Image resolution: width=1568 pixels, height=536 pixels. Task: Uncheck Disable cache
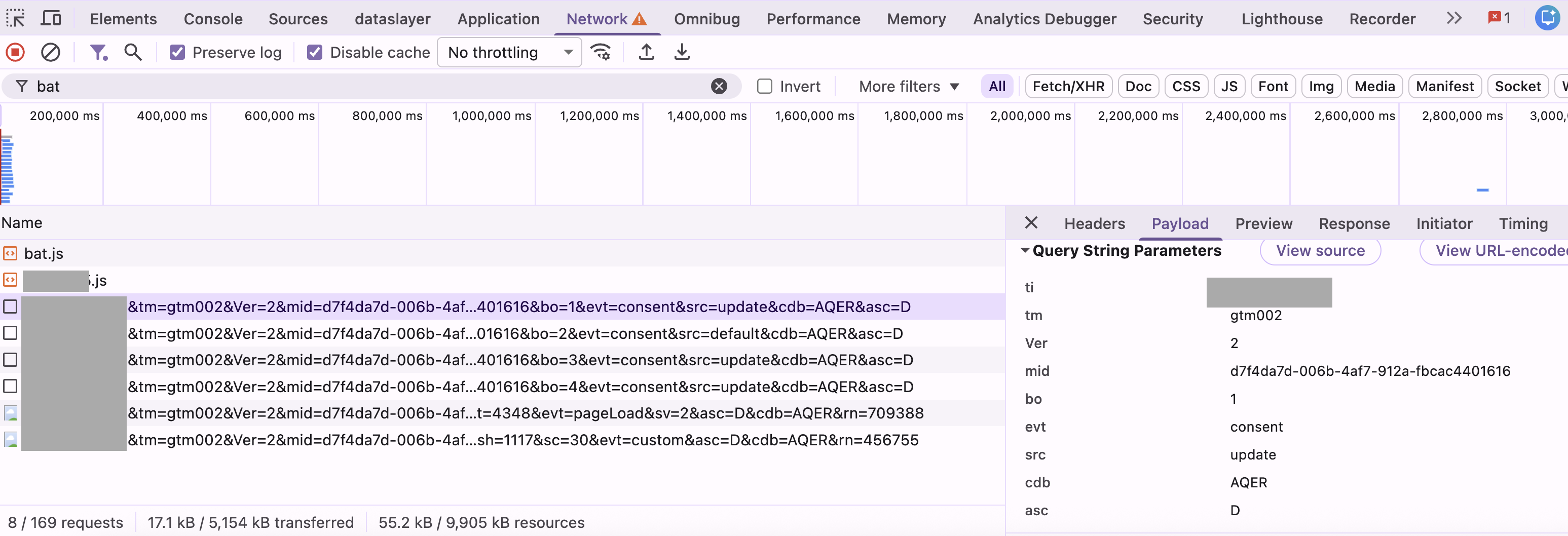click(x=315, y=52)
